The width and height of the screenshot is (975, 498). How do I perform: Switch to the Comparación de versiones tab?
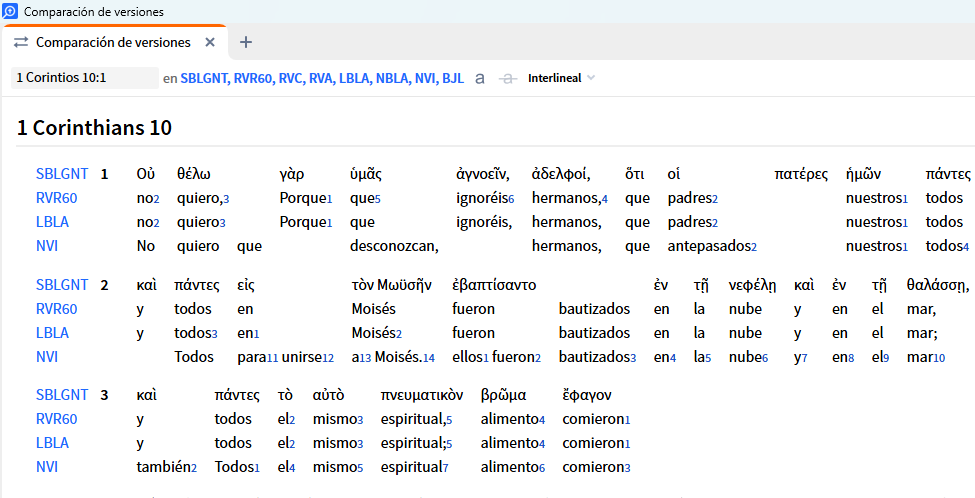coord(113,42)
